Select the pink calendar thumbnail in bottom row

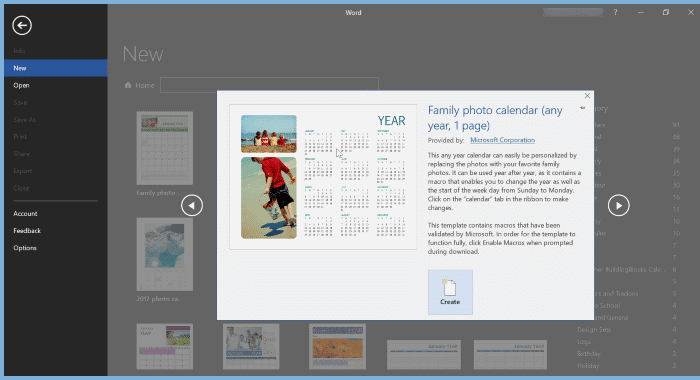[165, 347]
